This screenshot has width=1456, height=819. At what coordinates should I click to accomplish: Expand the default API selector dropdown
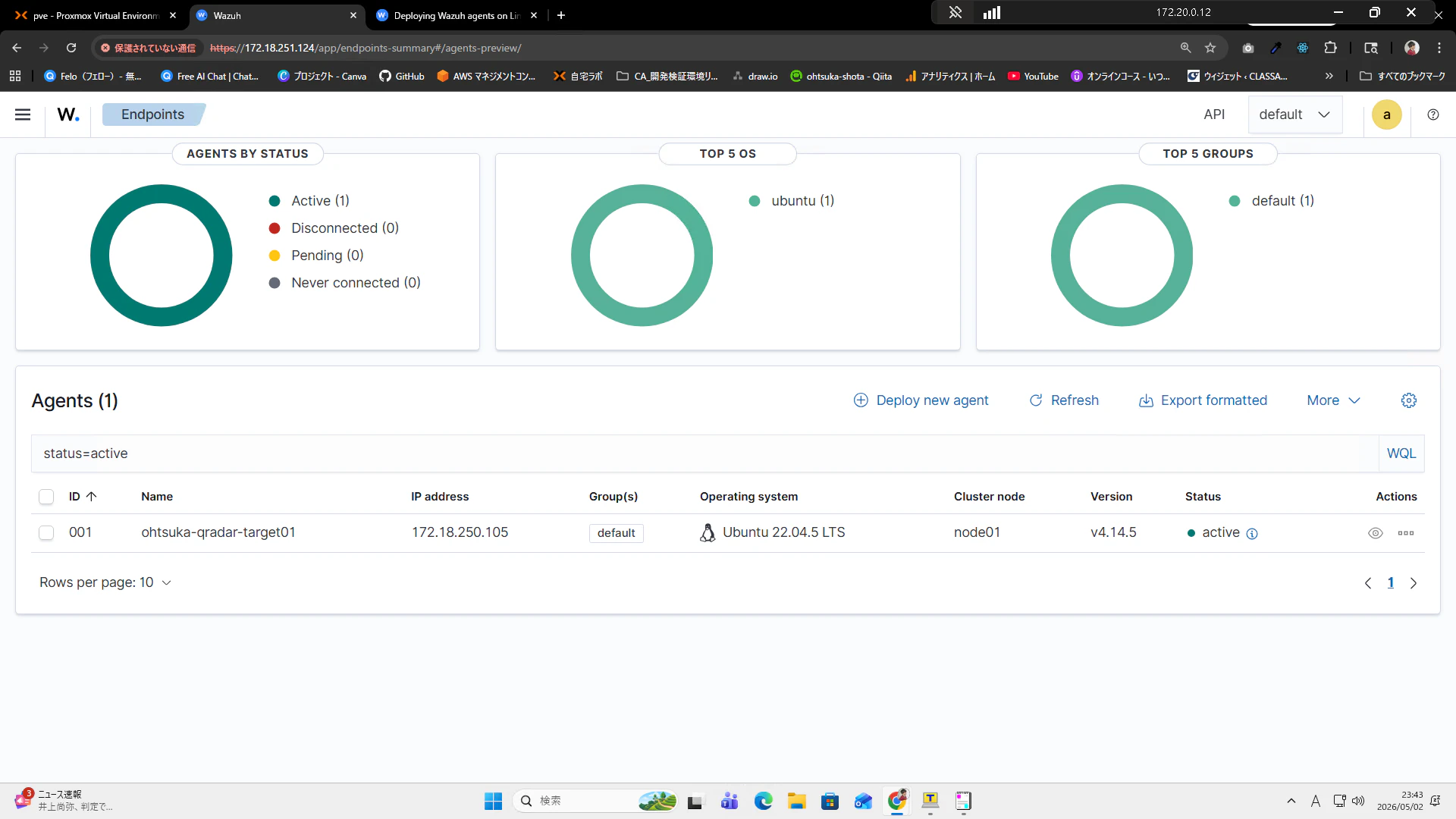coord(1295,115)
